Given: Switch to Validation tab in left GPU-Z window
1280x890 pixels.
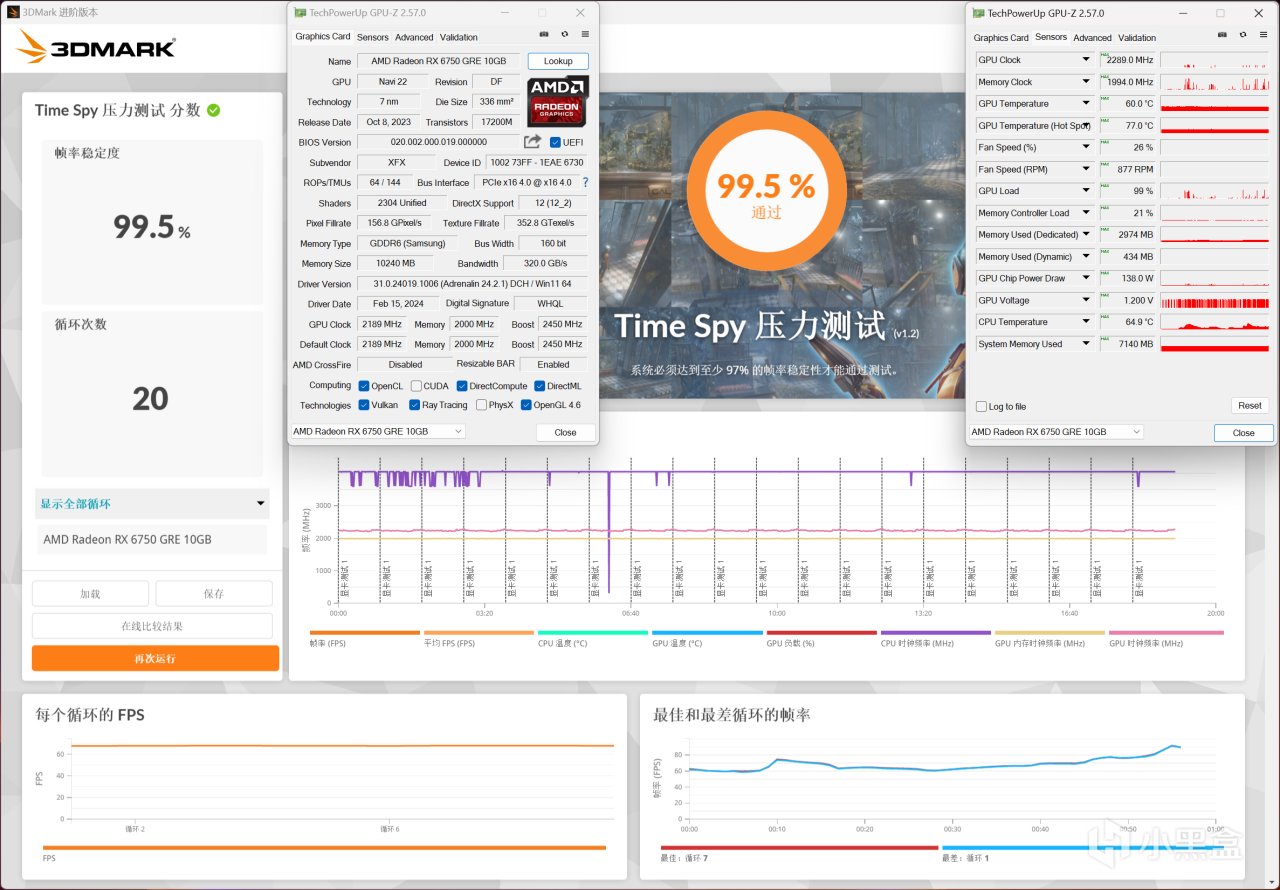Looking at the screenshot, I should [459, 37].
